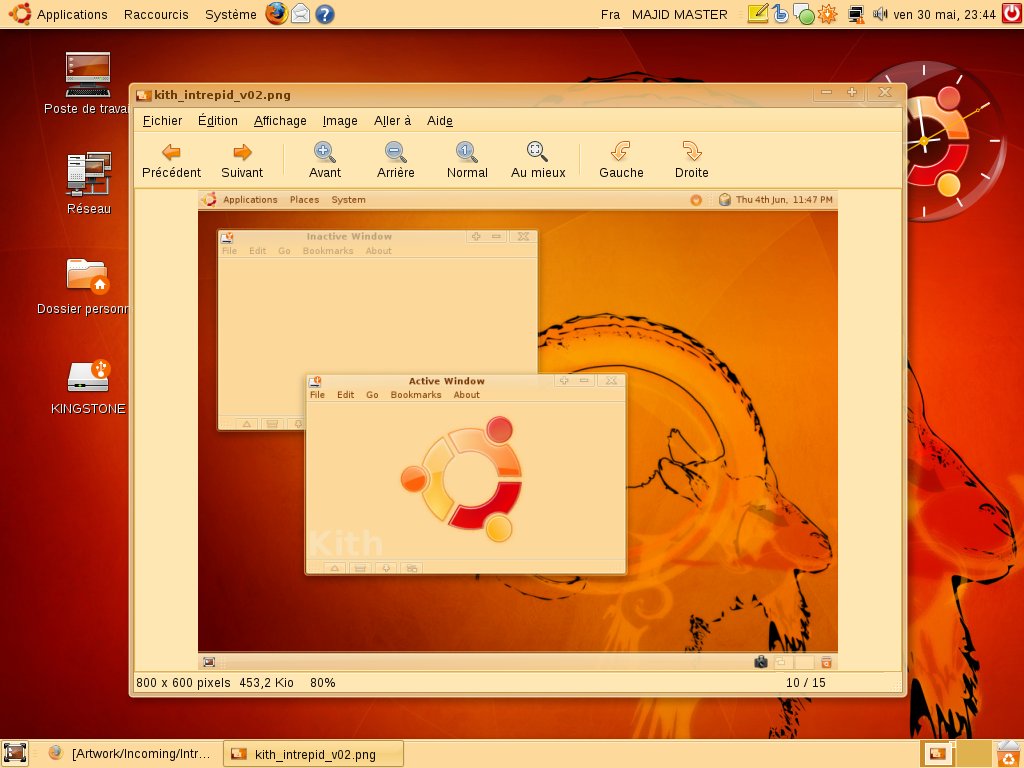Viewport: 1024px width, 768px height.
Task: Go to the next image with Suivant
Action: (242, 161)
